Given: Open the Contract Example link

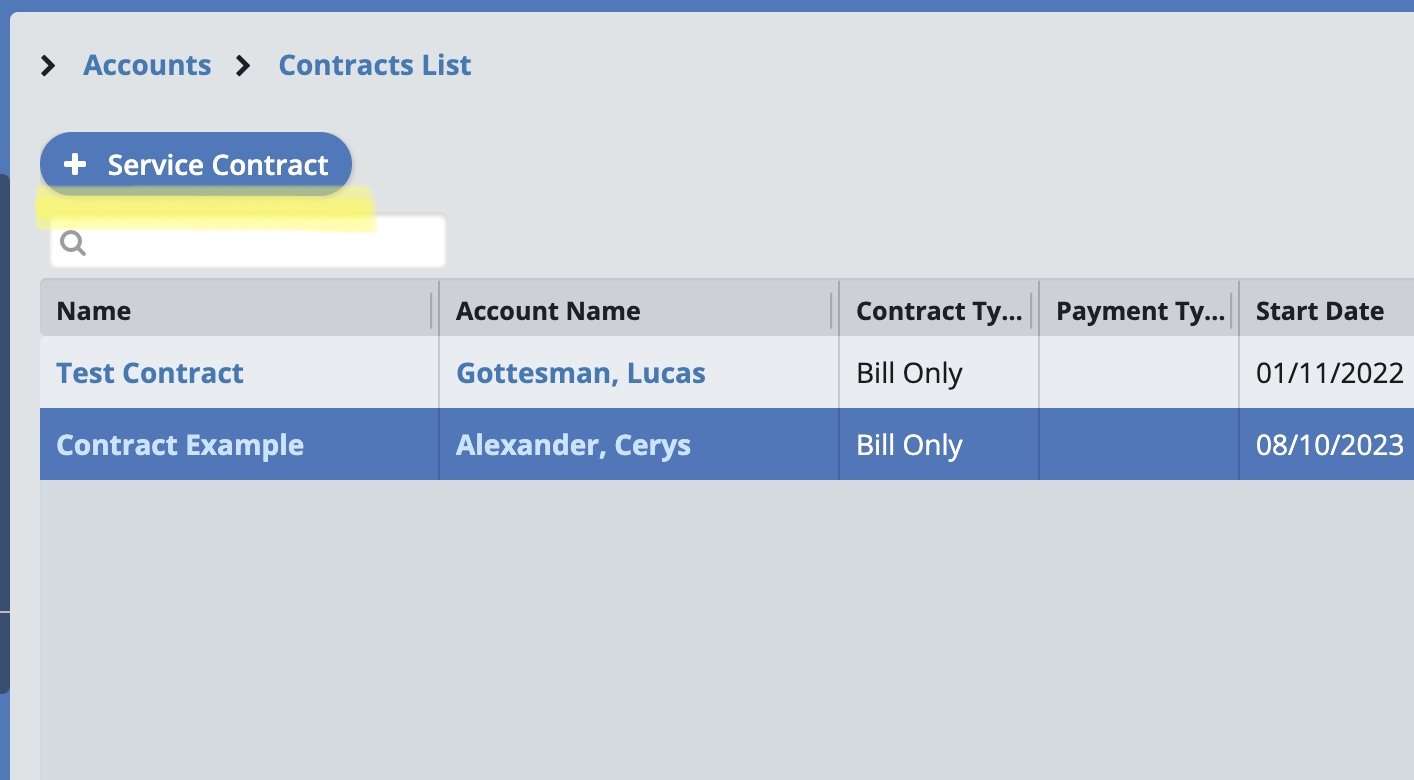Looking at the screenshot, I should [x=180, y=445].
